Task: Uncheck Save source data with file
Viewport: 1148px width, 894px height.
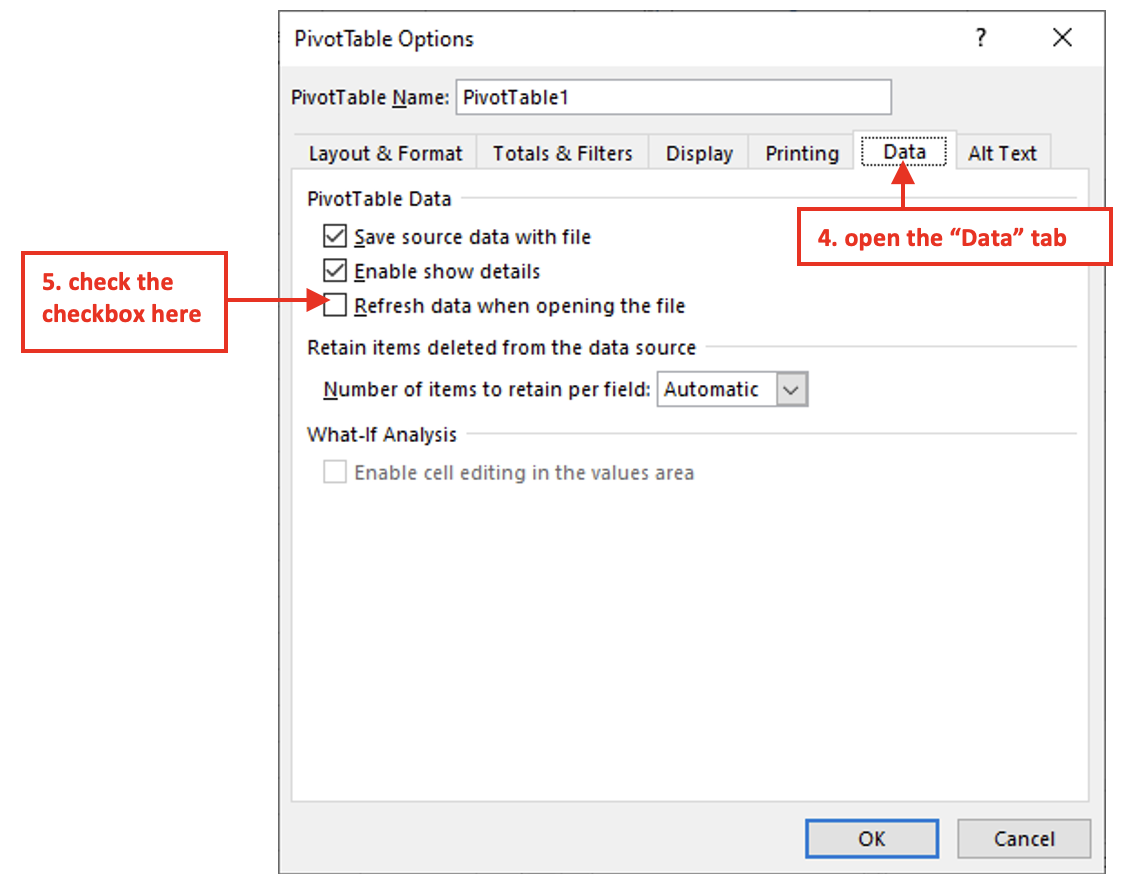Action: coord(334,237)
